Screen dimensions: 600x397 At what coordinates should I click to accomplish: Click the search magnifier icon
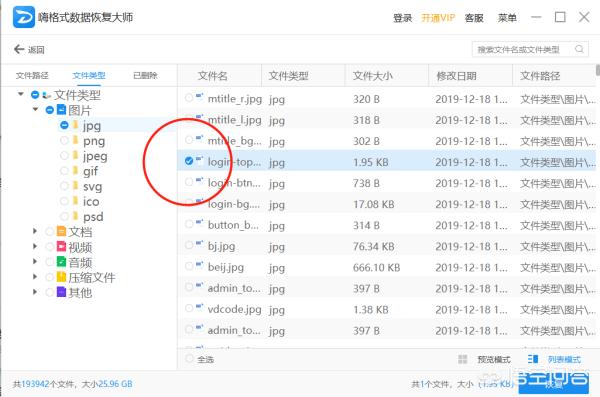point(579,49)
